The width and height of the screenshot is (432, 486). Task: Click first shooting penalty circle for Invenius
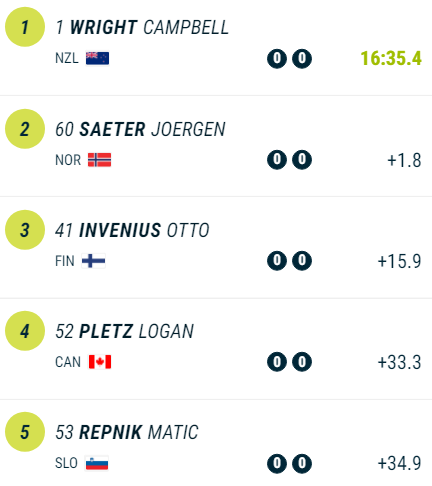coord(277,260)
